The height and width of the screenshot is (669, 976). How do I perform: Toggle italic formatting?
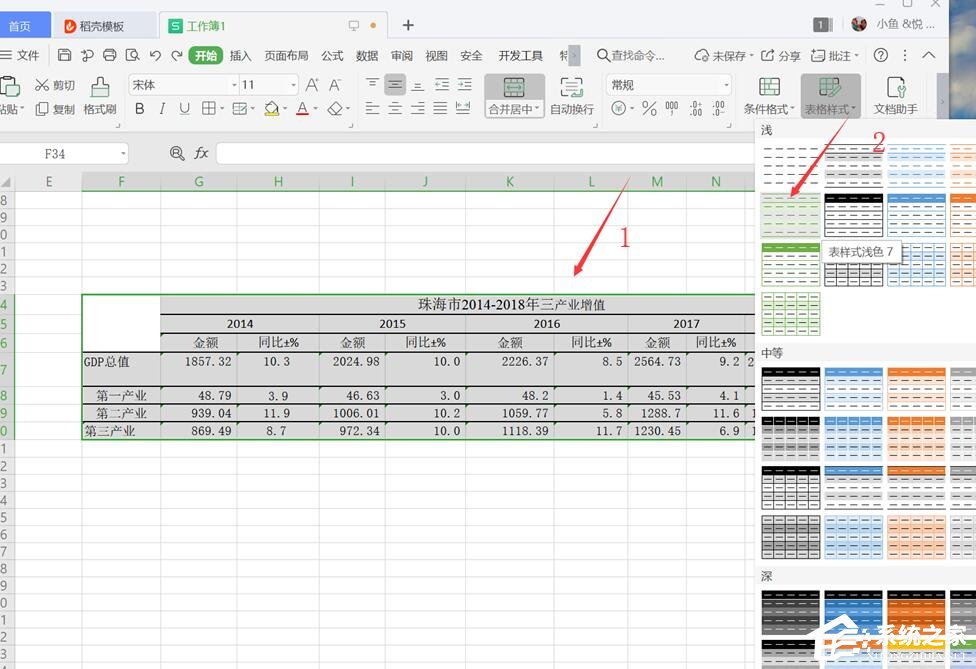[x=162, y=107]
